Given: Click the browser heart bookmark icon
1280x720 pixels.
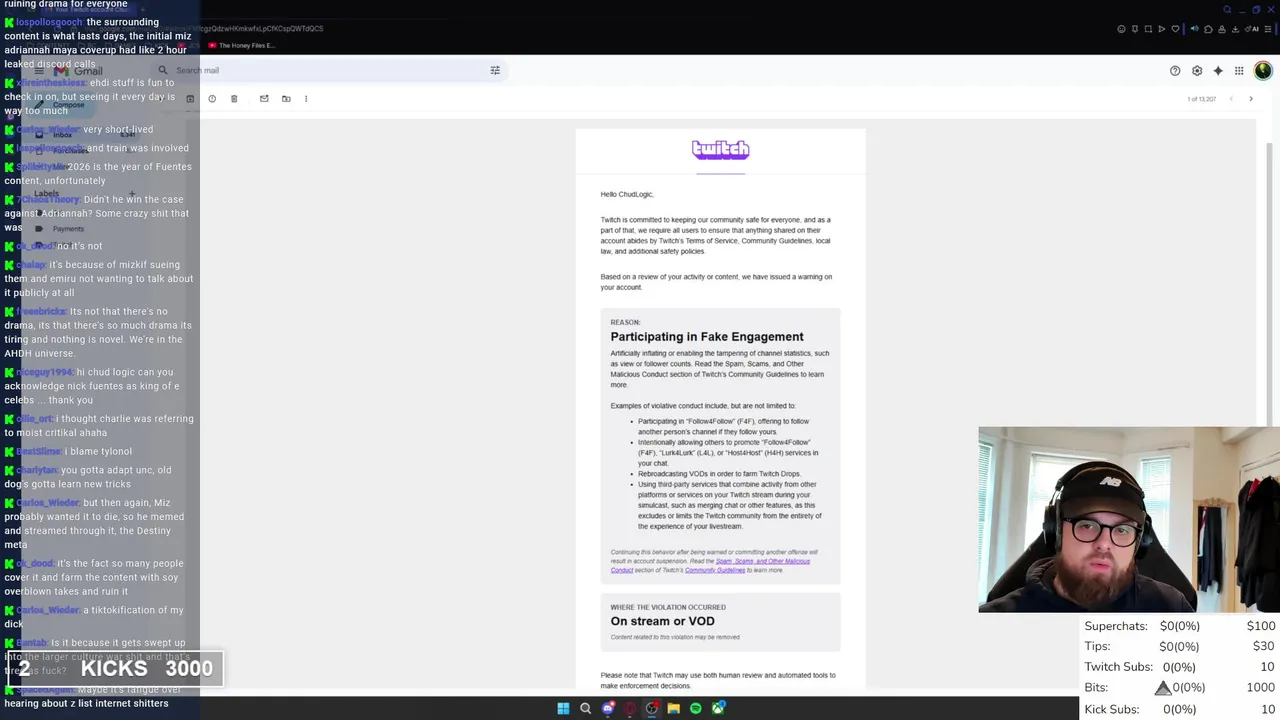Looking at the screenshot, I should pos(1175,29).
